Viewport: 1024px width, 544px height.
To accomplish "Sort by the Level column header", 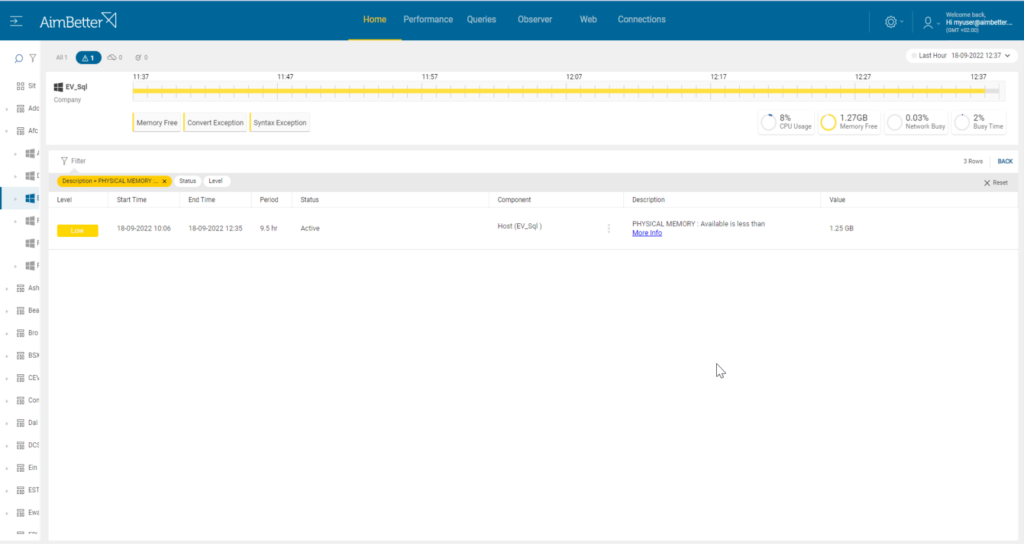I will (x=64, y=200).
